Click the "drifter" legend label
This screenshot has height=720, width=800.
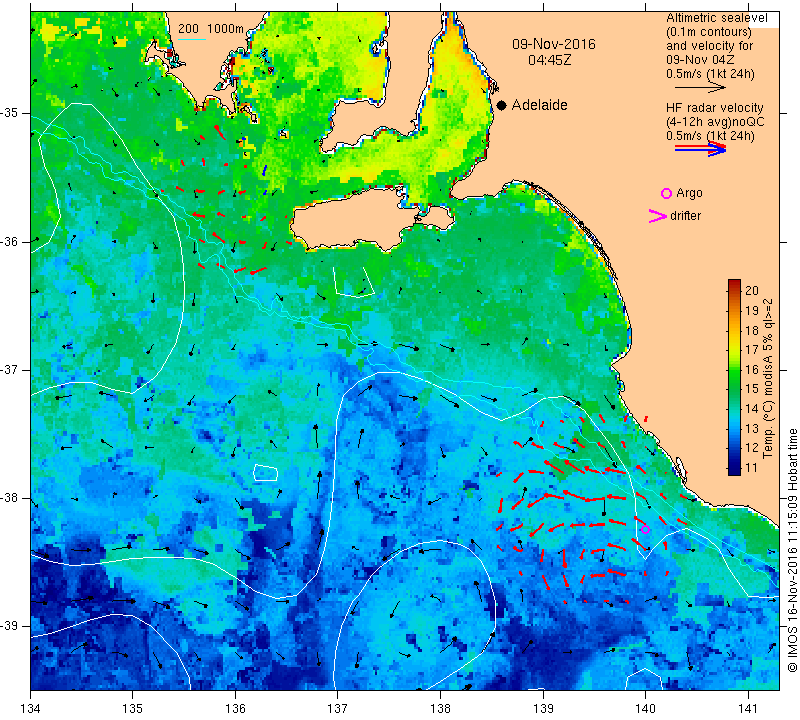coord(685,216)
